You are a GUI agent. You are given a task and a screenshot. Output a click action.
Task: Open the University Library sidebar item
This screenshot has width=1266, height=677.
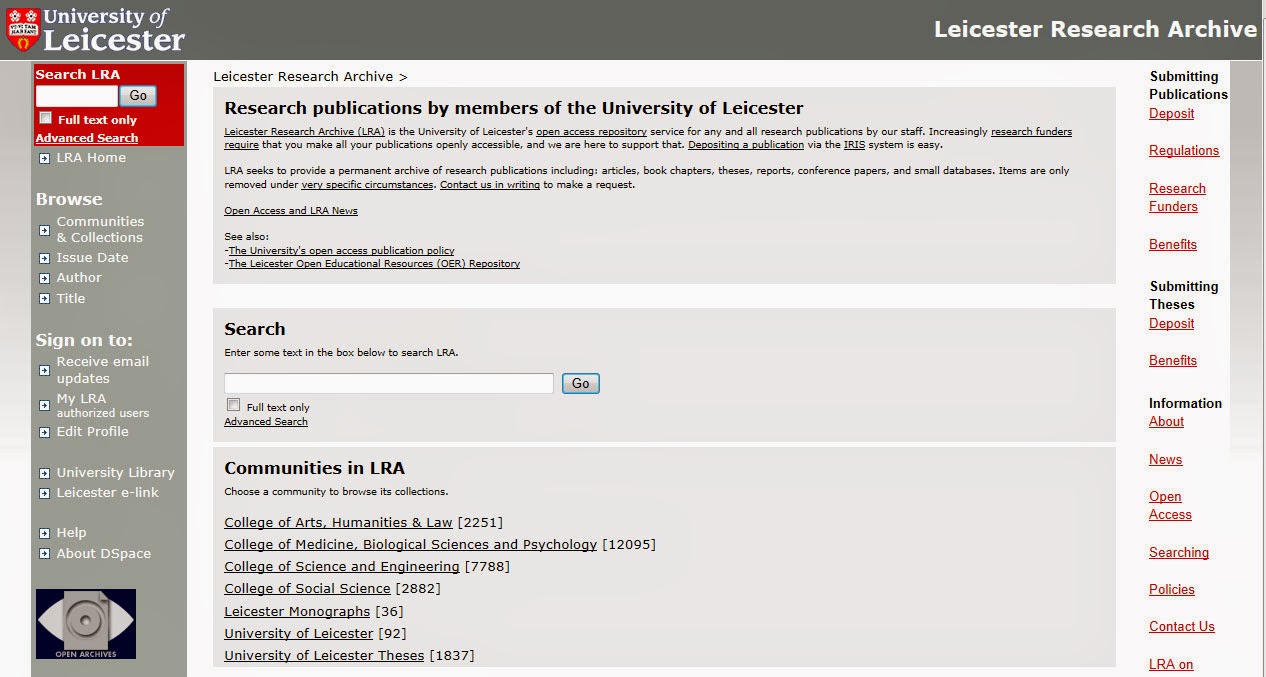point(113,472)
